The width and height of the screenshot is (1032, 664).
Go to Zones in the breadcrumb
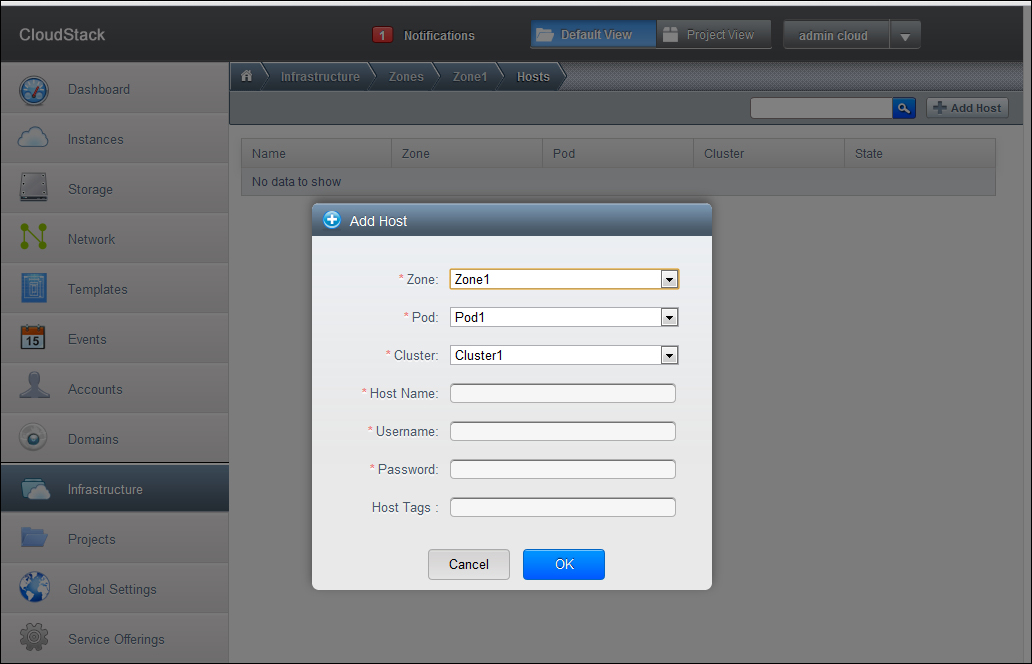(406, 77)
